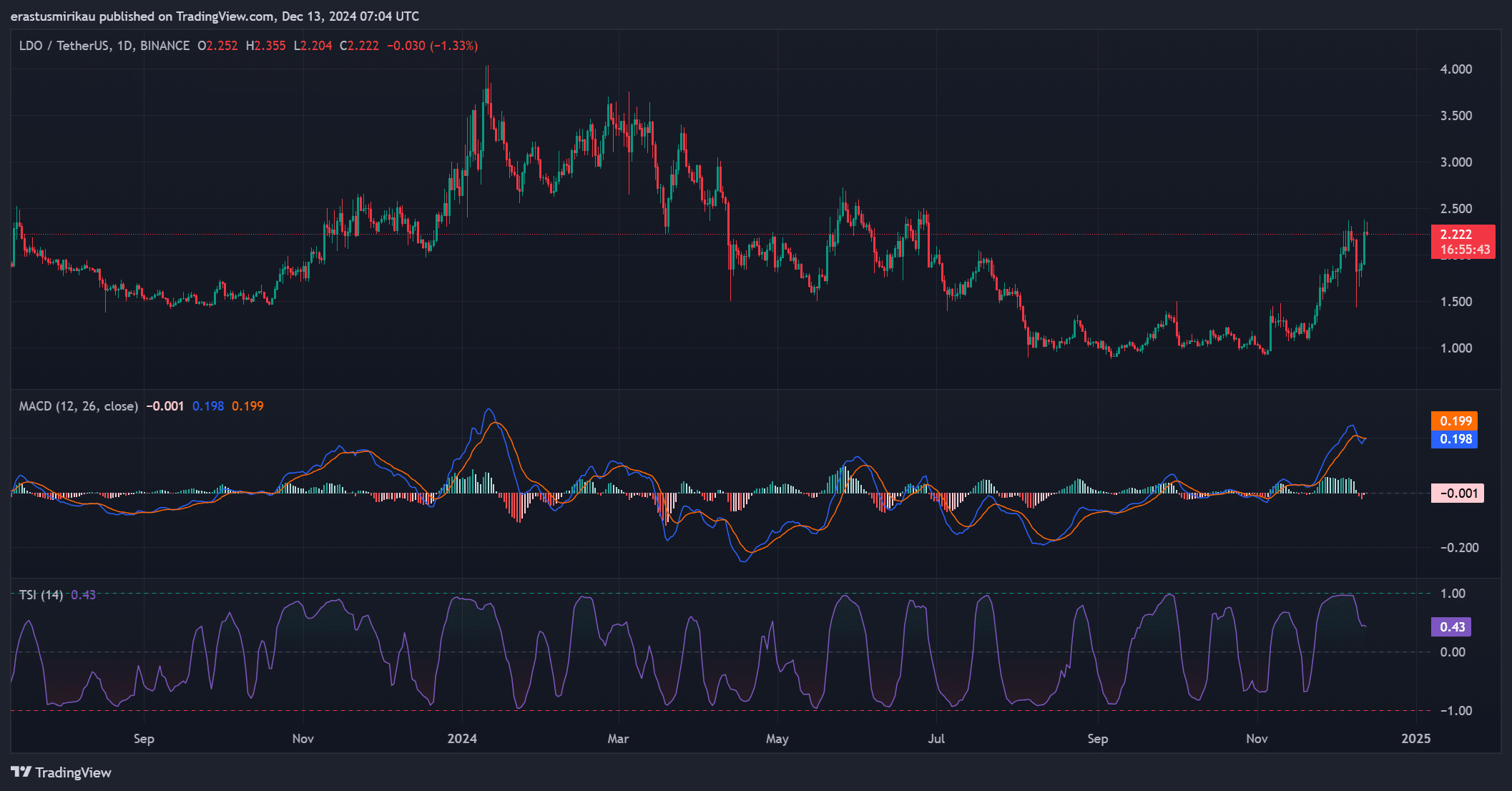This screenshot has height=791, width=1512.
Task: Click the 3.500 price axis label
Action: [1455, 116]
